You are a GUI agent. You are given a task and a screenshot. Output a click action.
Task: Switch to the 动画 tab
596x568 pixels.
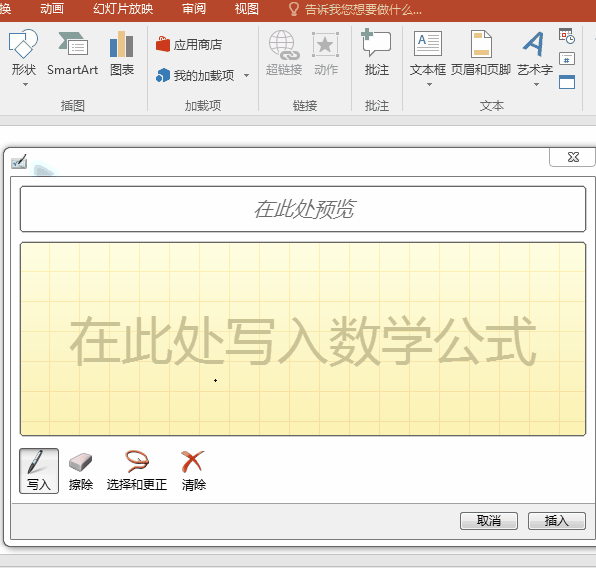pyautogui.click(x=52, y=9)
